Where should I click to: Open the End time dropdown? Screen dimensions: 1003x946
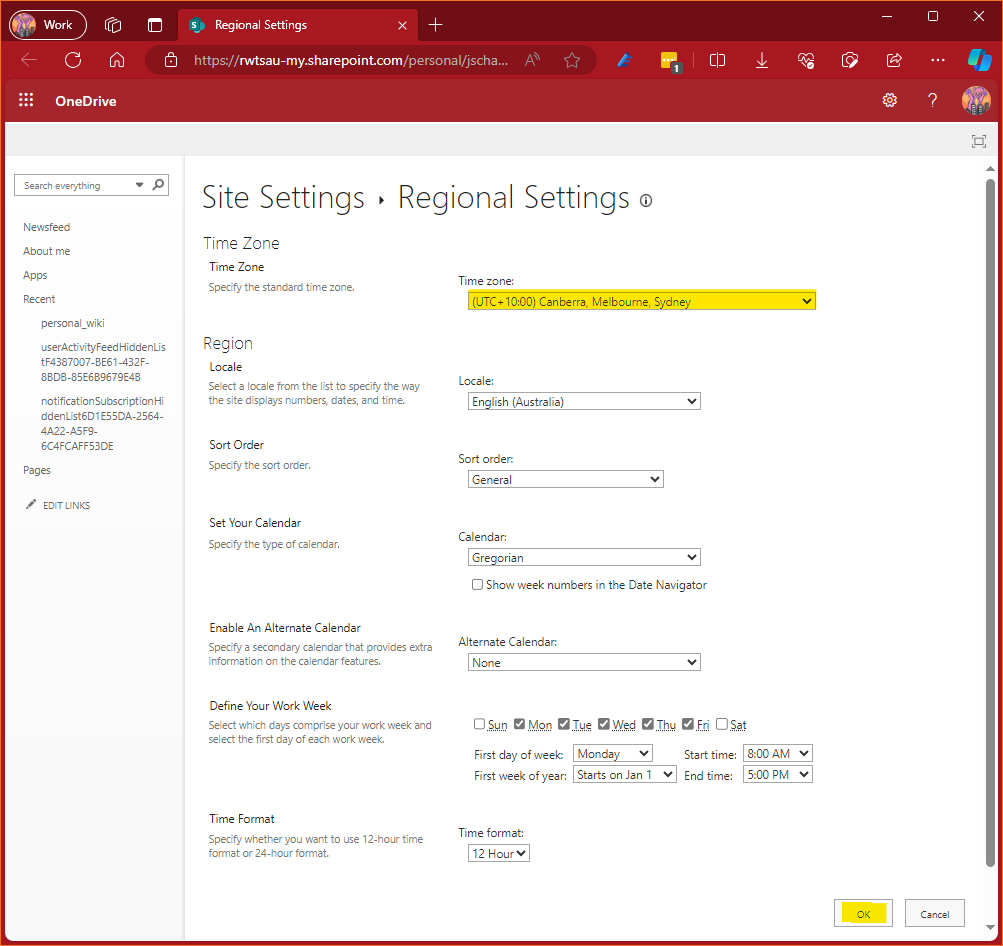click(777, 775)
